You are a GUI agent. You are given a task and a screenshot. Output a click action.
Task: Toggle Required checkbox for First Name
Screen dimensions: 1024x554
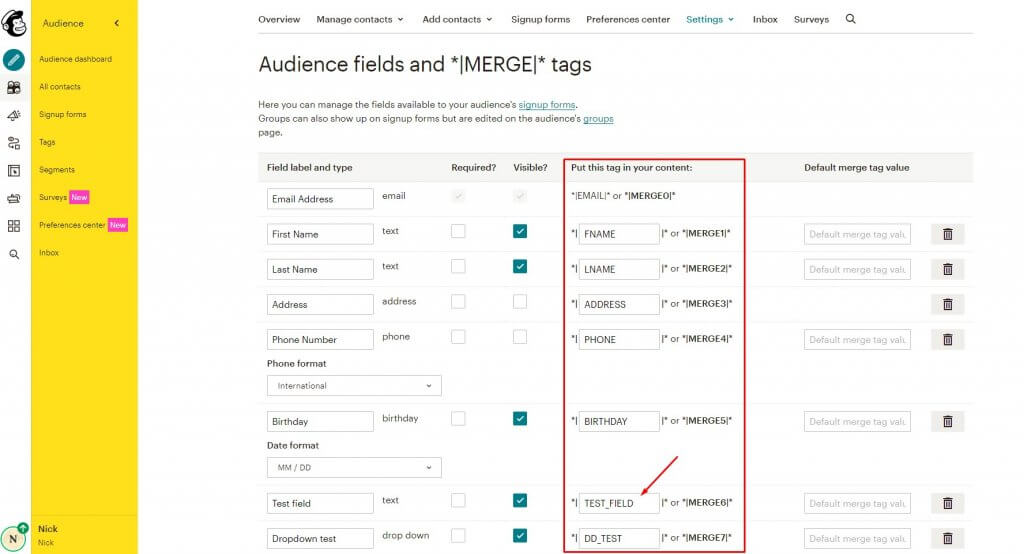(458, 231)
